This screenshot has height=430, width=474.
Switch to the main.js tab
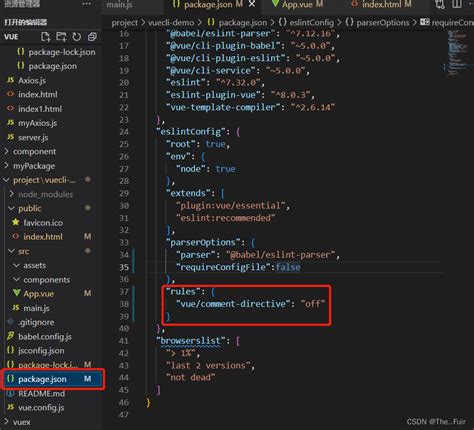119,5
